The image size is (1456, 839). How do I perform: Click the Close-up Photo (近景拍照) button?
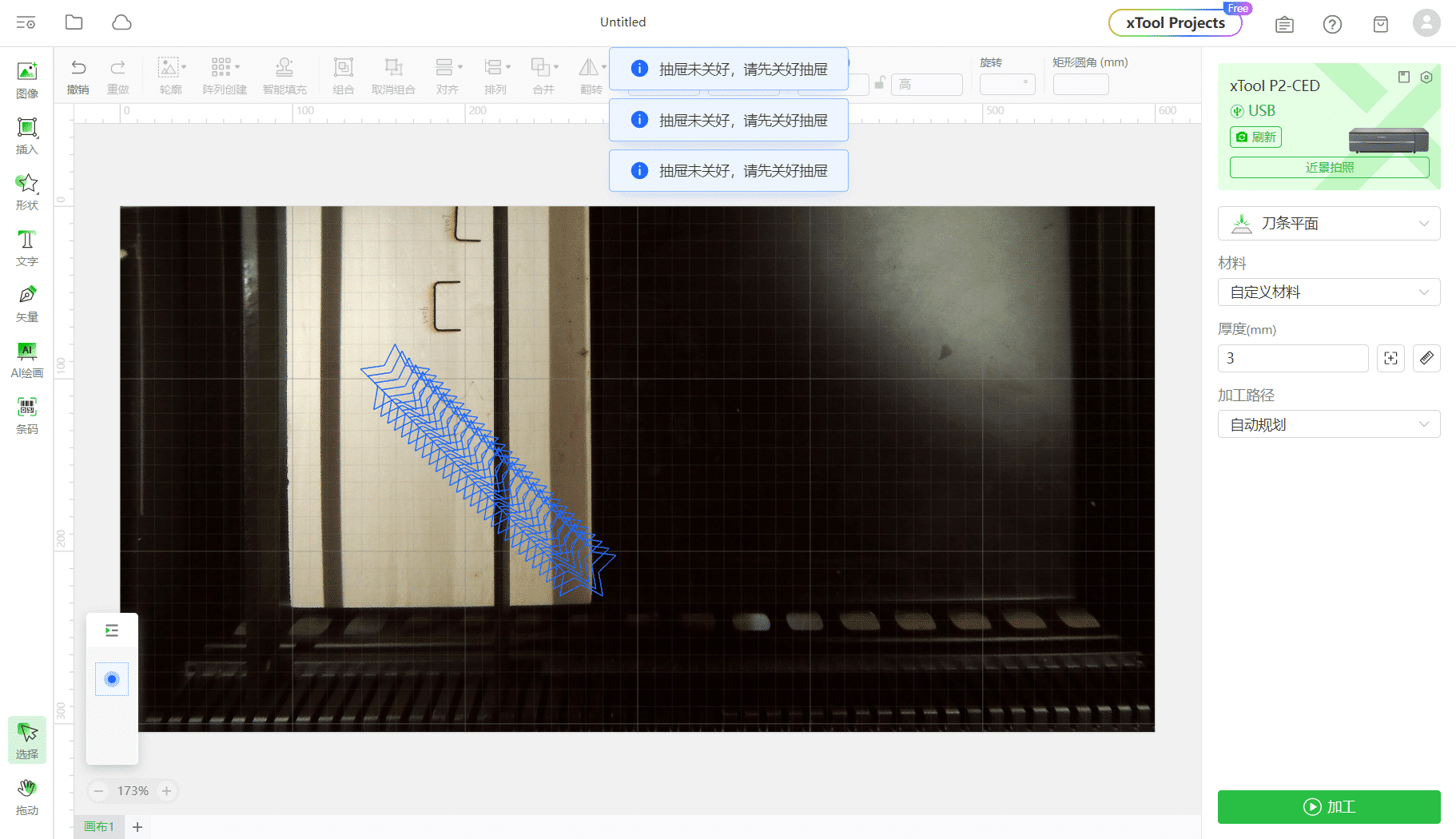(1329, 167)
